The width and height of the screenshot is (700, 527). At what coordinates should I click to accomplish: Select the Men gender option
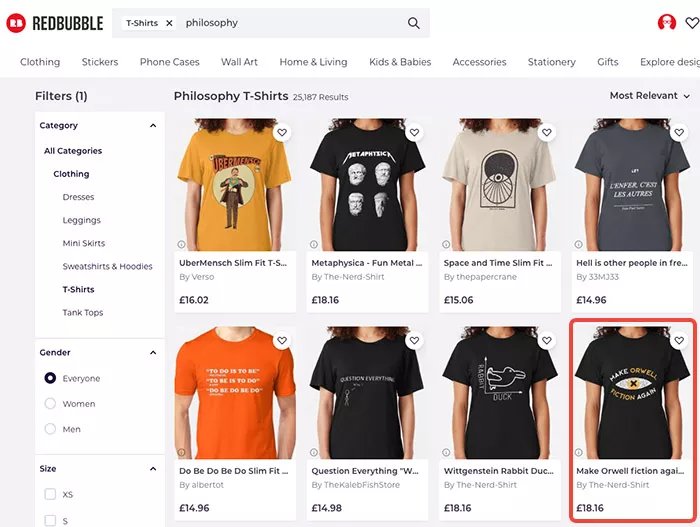point(50,429)
